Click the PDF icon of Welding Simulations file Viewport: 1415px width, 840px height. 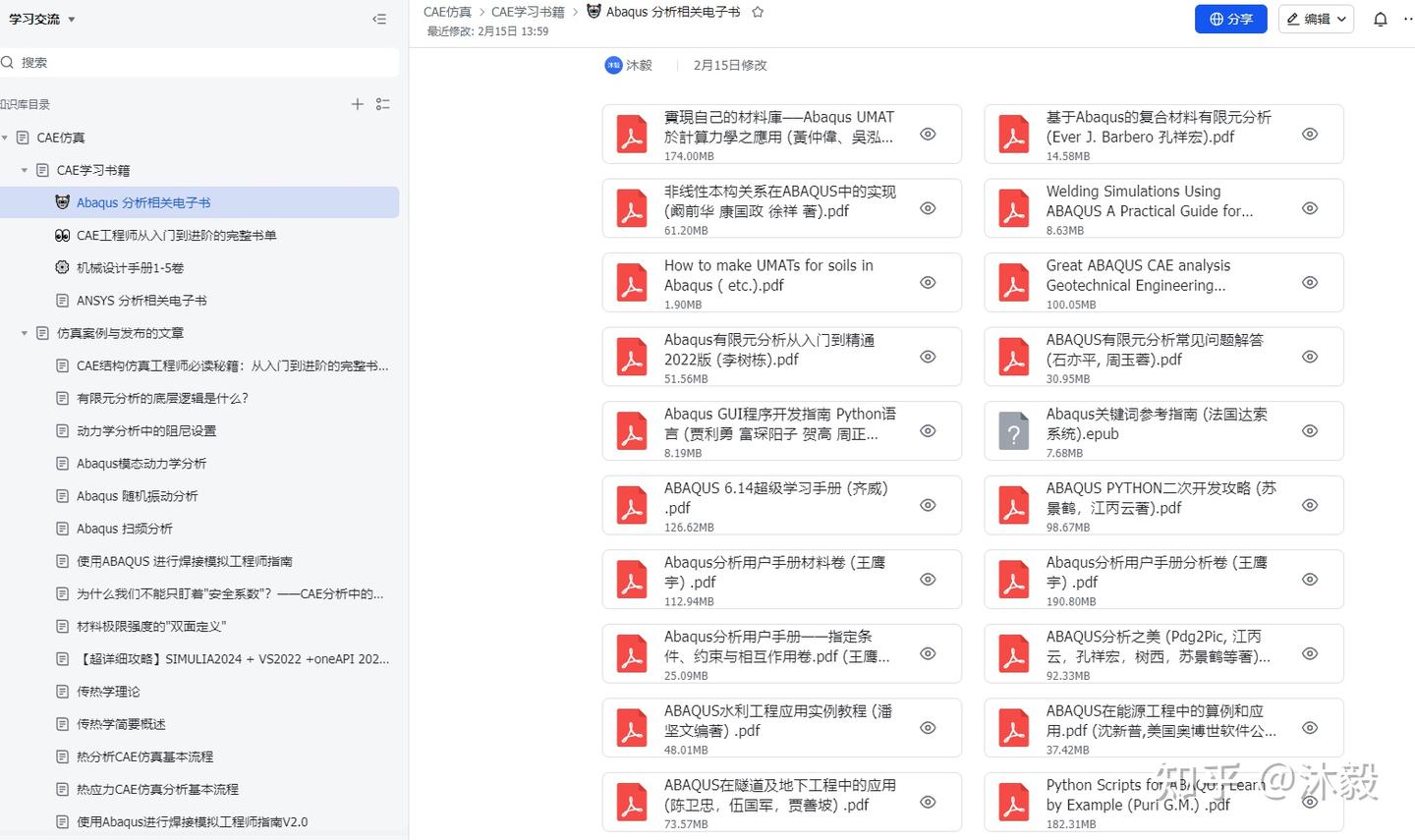[1013, 209]
